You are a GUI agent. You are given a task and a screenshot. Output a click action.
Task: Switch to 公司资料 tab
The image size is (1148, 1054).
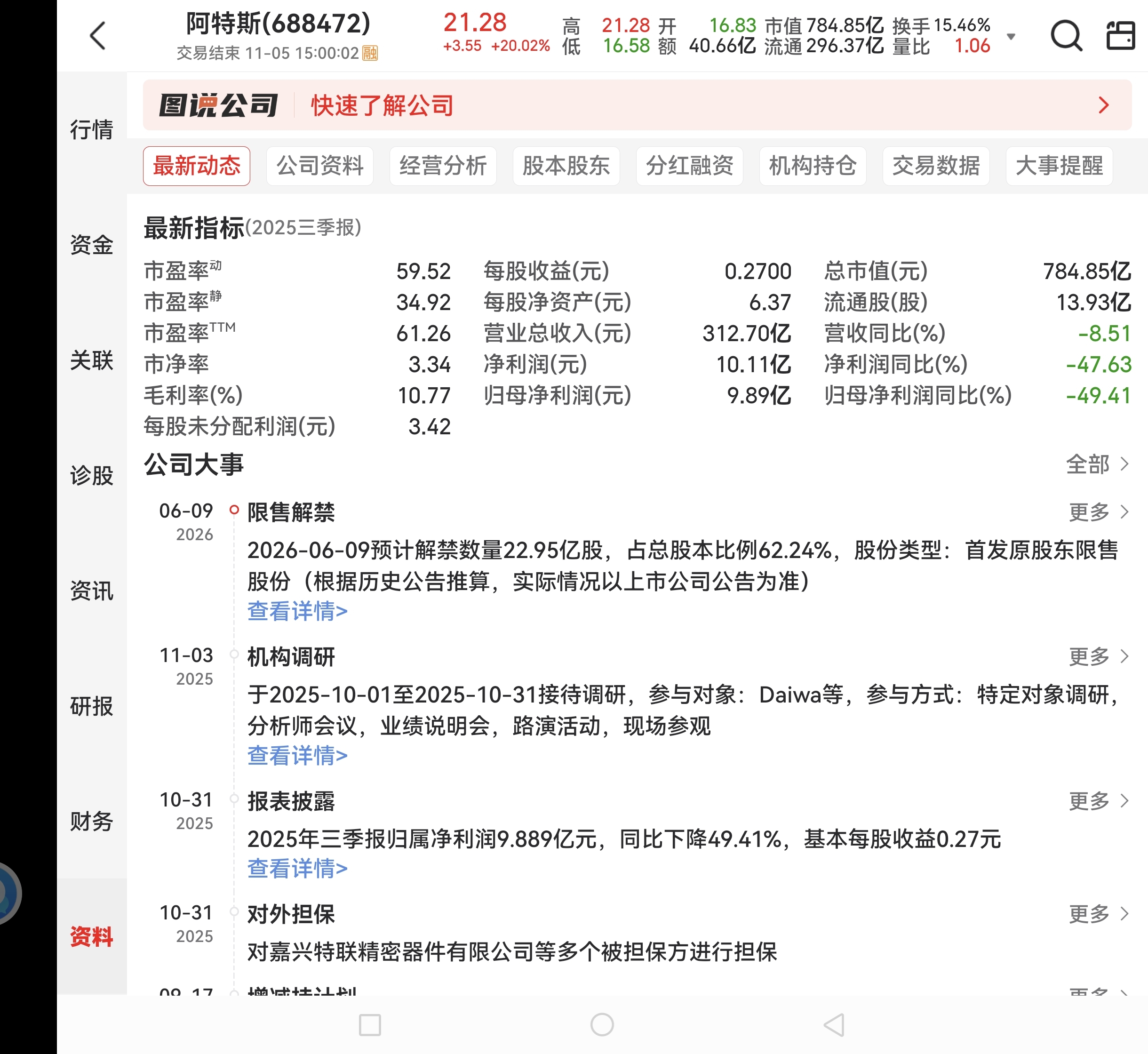pyautogui.click(x=319, y=166)
